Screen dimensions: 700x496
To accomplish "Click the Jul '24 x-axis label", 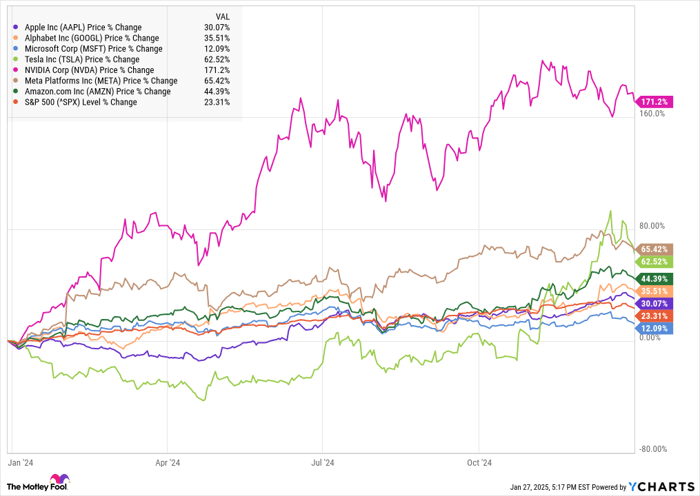I will click(324, 462).
